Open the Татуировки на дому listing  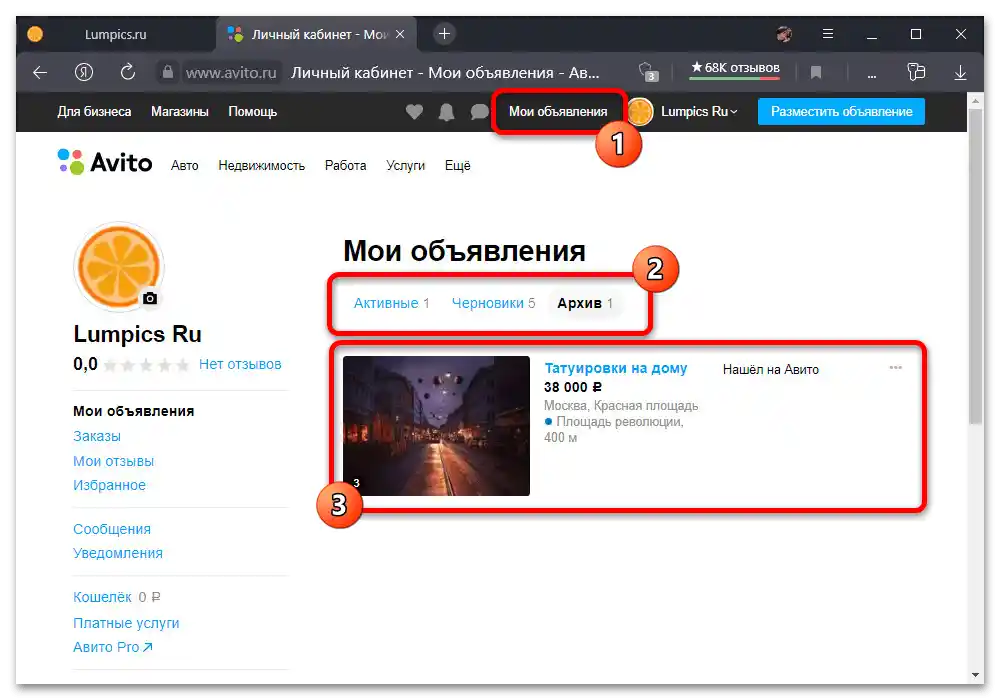(x=615, y=368)
